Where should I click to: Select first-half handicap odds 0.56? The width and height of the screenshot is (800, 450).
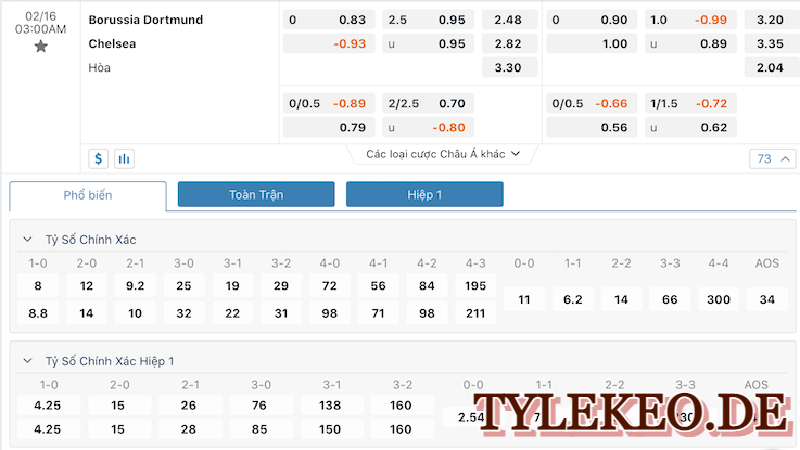591,128
